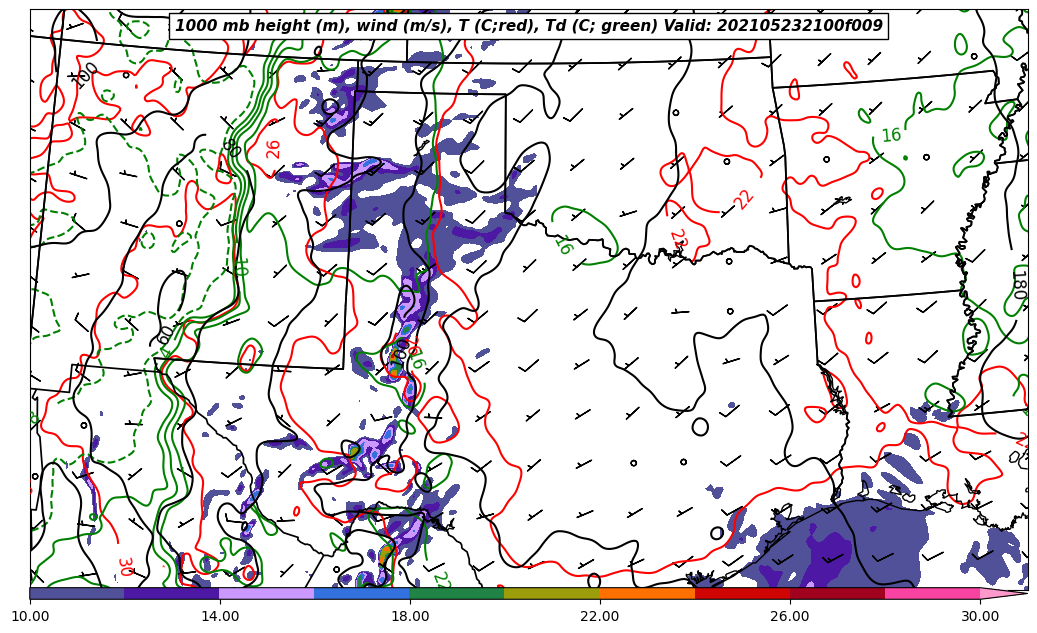Select the royal blue colorbar segment
Image resolution: width=1037 pixels, height=633 pixels.
coord(362,593)
